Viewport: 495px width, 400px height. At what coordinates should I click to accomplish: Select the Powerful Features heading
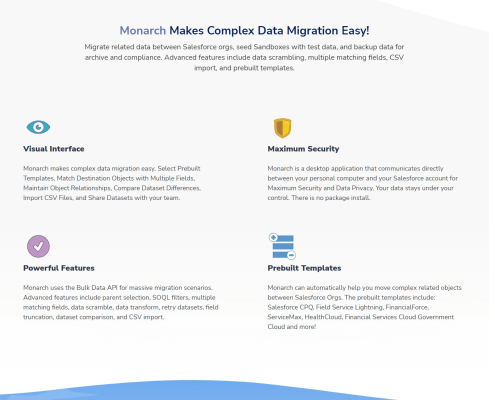coord(59,268)
